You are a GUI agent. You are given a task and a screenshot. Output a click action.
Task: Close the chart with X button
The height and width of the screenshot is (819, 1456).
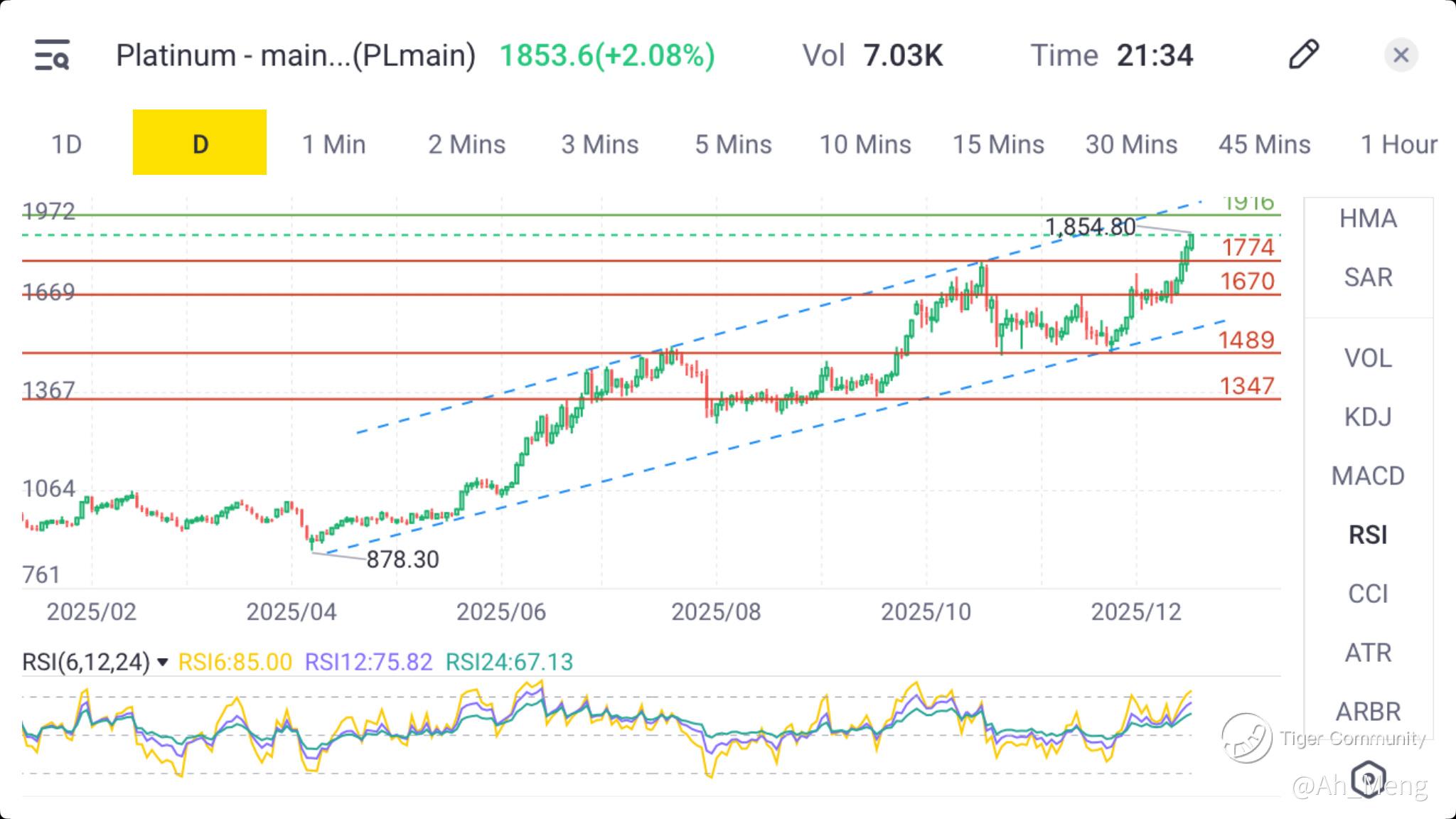coord(1401,55)
